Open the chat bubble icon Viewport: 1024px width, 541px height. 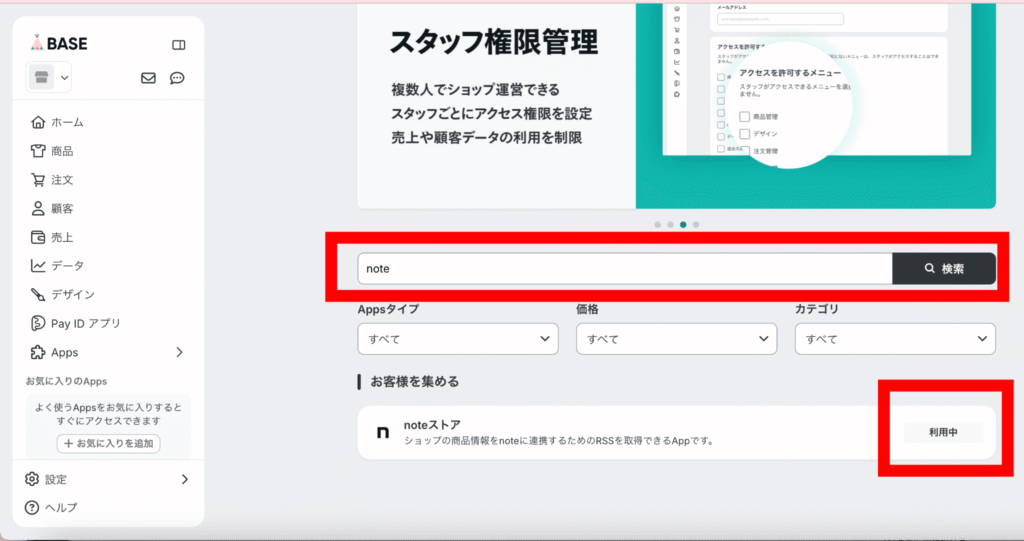pyautogui.click(x=177, y=78)
